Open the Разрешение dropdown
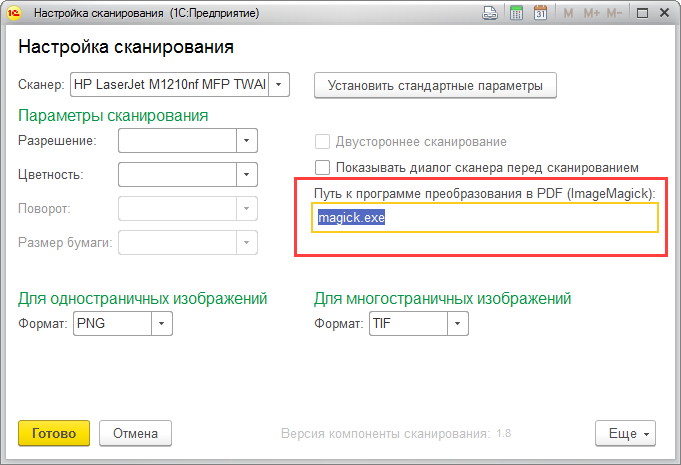Image resolution: width=681 pixels, height=465 pixels. tap(247, 141)
